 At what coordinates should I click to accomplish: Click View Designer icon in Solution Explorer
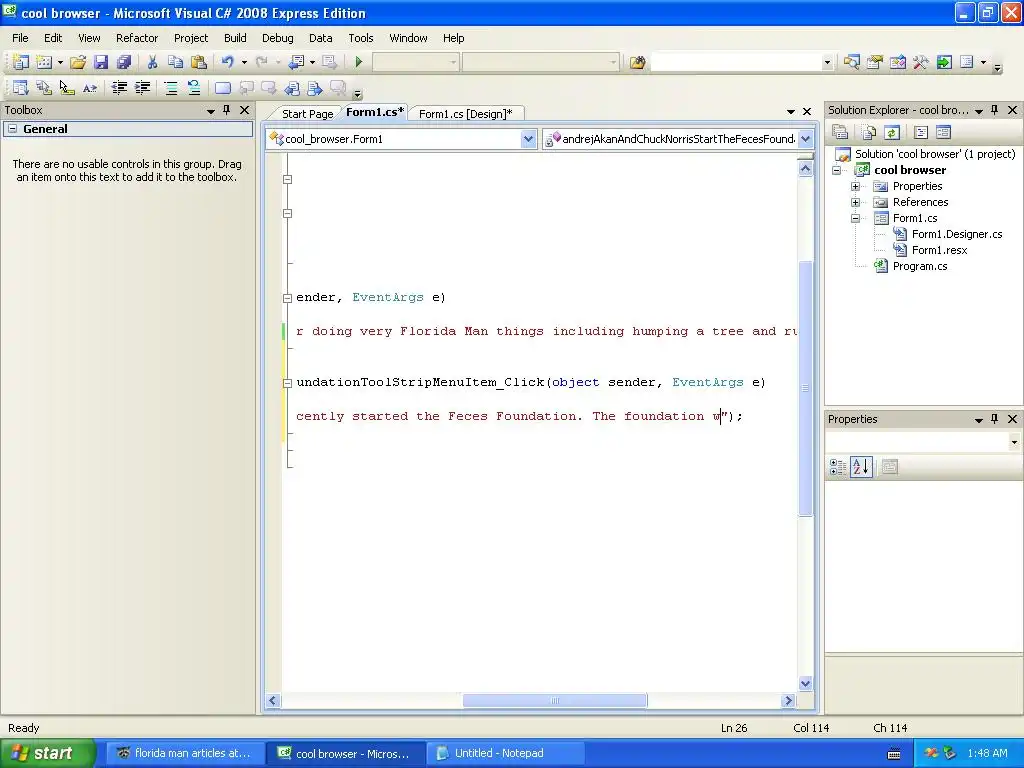[944, 133]
